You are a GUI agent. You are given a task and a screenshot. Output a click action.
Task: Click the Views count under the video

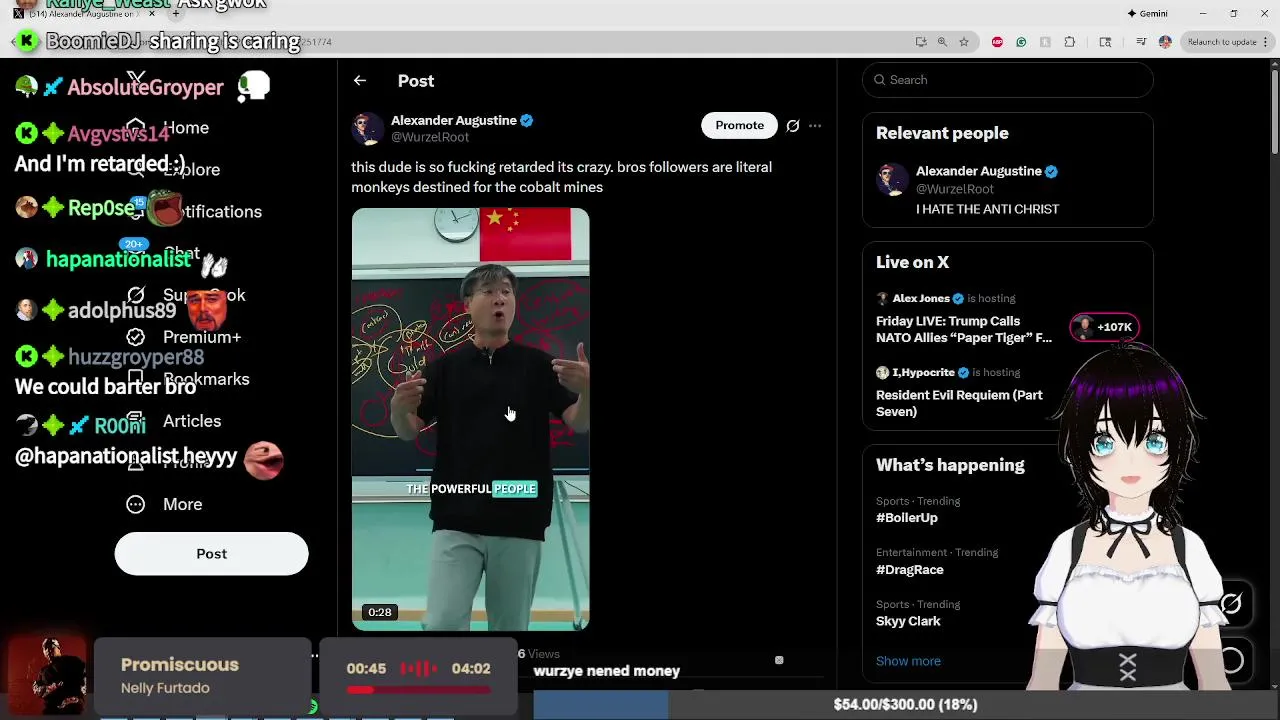539,654
